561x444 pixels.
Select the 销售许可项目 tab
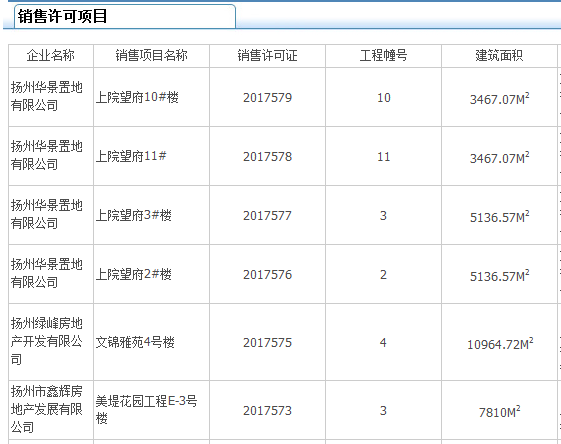[x=125, y=16]
